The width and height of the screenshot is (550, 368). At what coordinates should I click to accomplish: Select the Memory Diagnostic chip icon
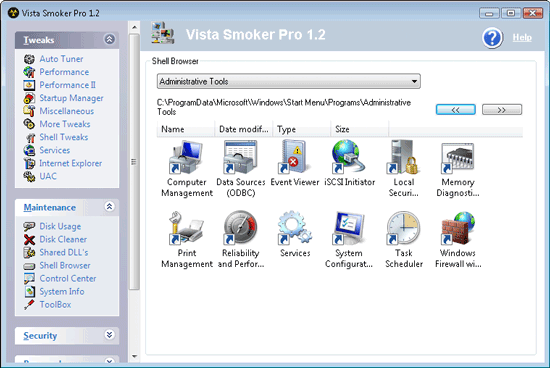[x=458, y=158]
